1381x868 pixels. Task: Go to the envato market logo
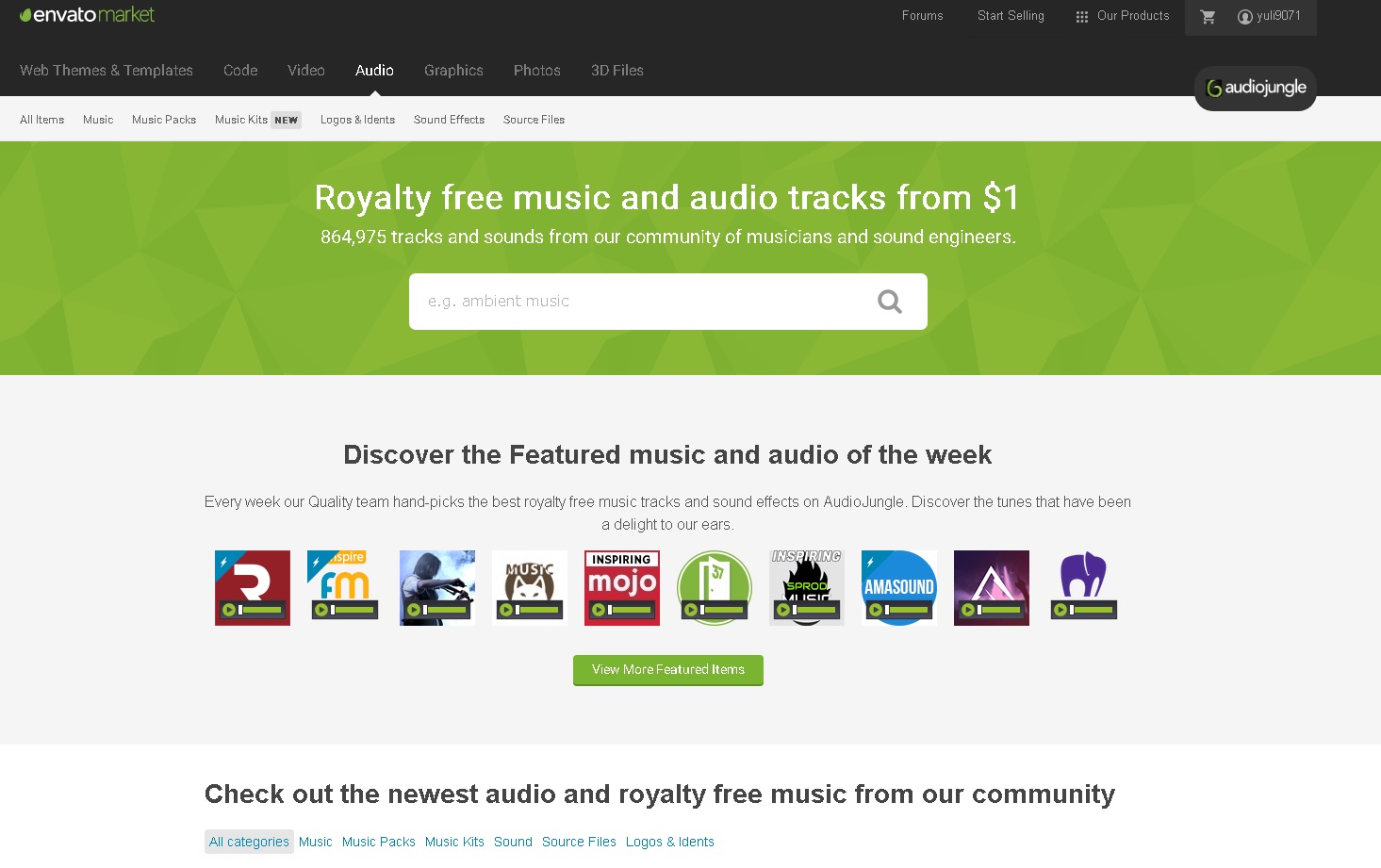(x=87, y=14)
